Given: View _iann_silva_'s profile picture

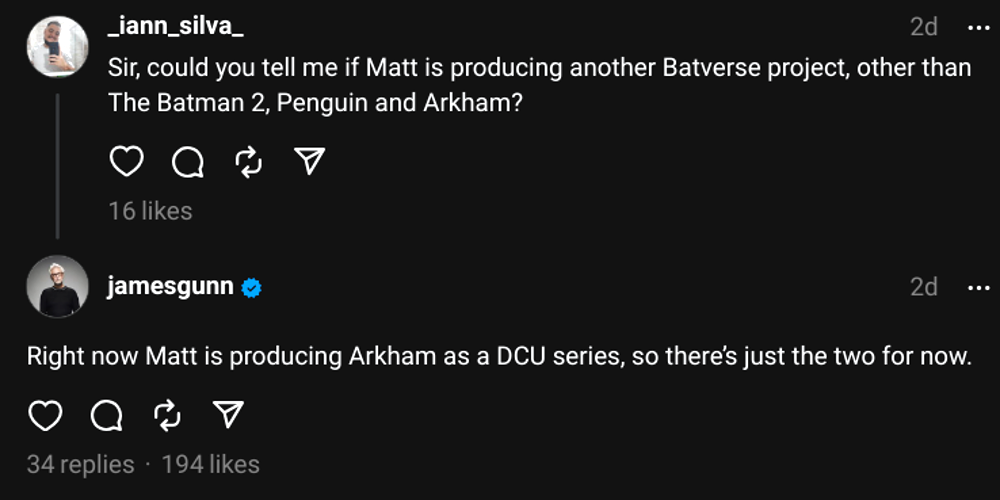Looking at the screenshot, I should (x=58, y=46).
